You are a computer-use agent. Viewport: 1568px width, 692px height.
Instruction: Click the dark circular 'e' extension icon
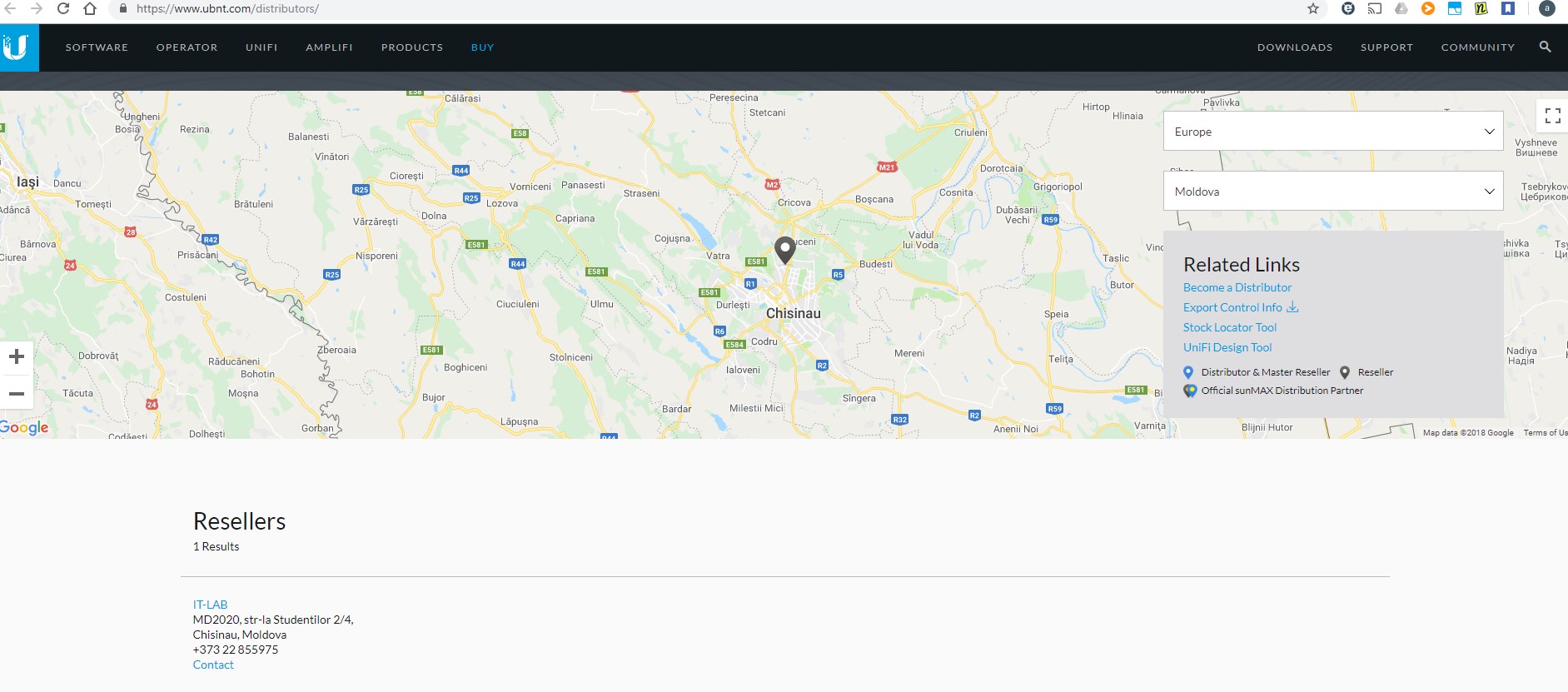[1348, 9]
